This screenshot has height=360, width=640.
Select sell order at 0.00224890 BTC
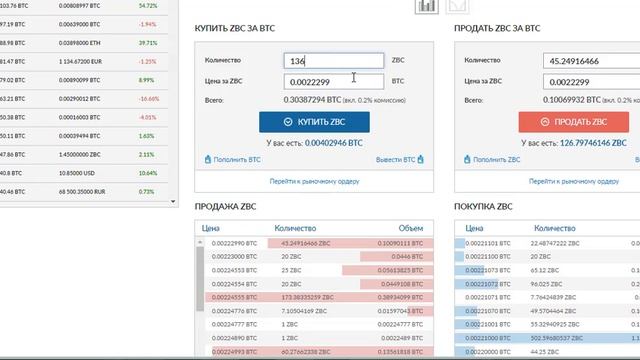(x=319, y=338)
